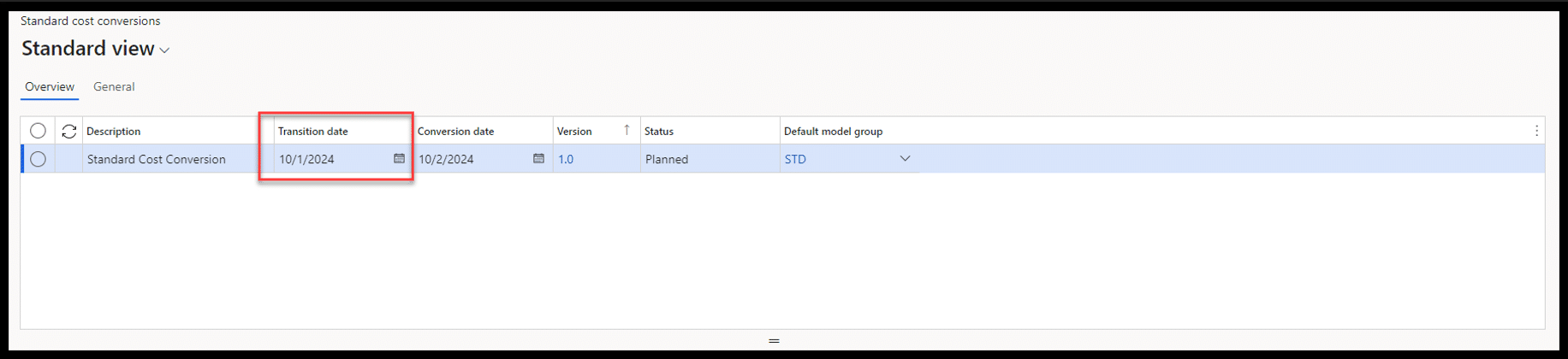Click the refresh icon in grid header
Viewport: 1568px width, 359px height.
tap(69, 131)
